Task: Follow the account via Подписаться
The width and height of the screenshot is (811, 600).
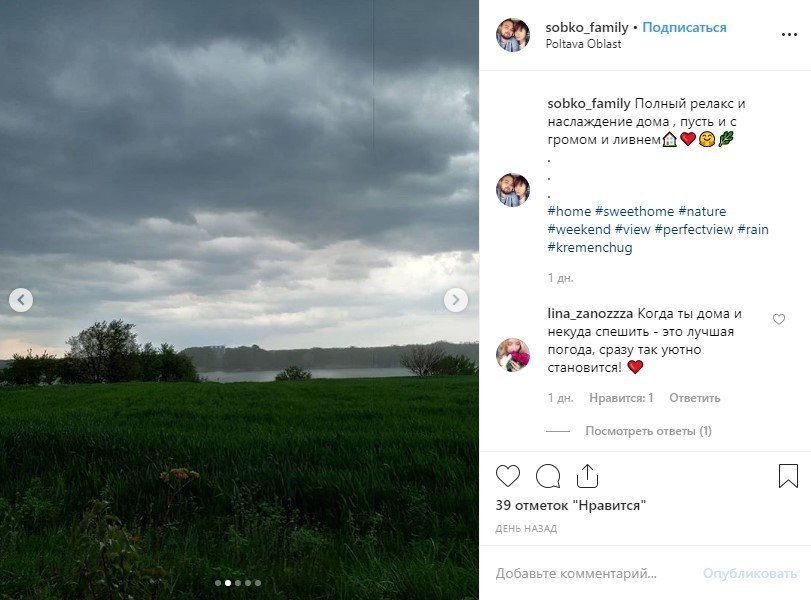Action: click(684, 27)
